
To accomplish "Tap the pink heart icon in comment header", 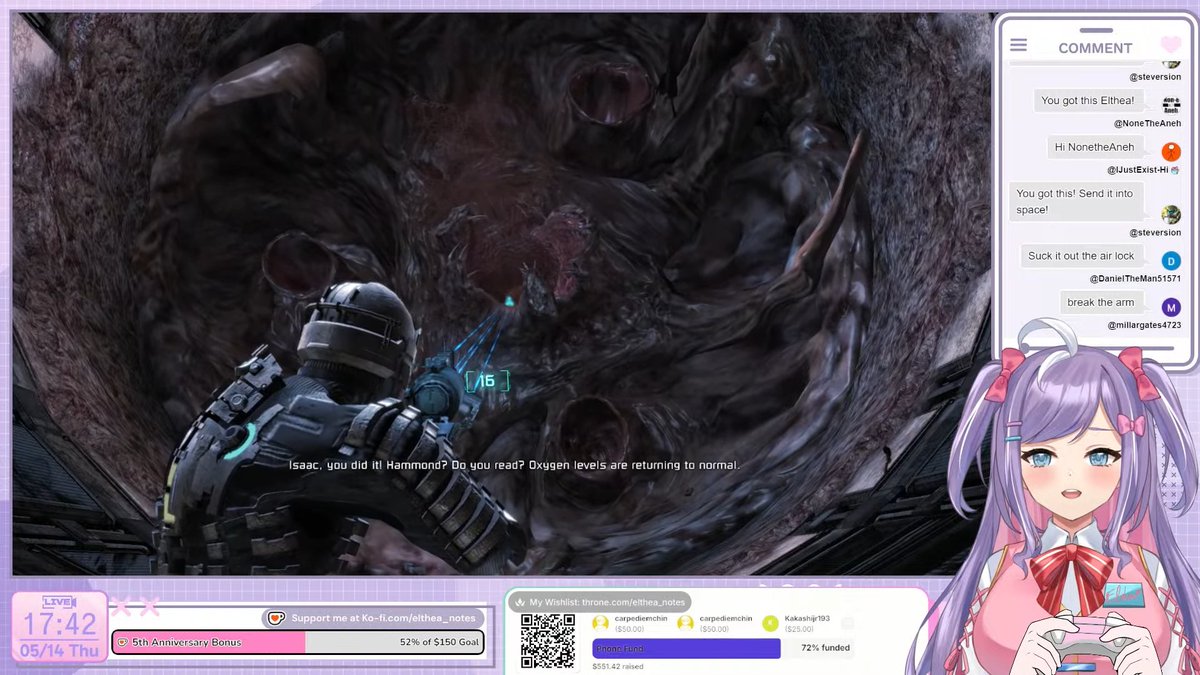I will [1171, 45].
